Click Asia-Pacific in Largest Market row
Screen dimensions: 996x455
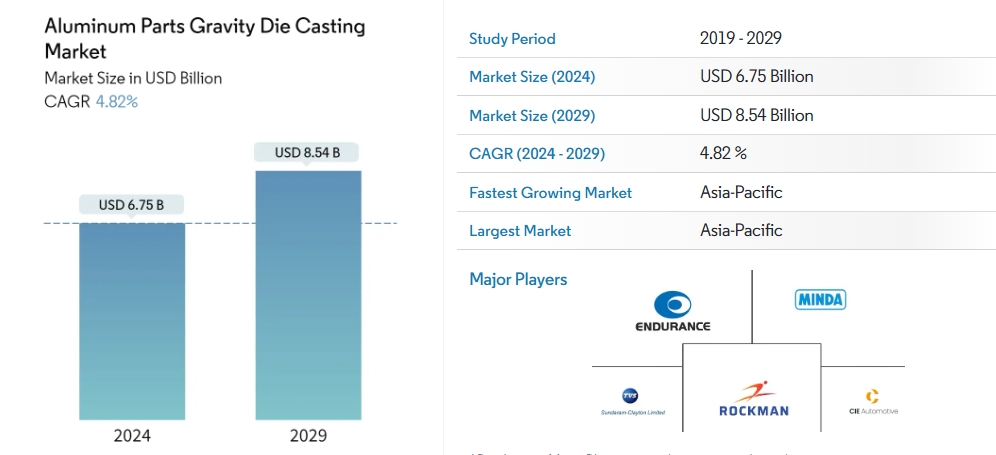[x=741, y=230]
